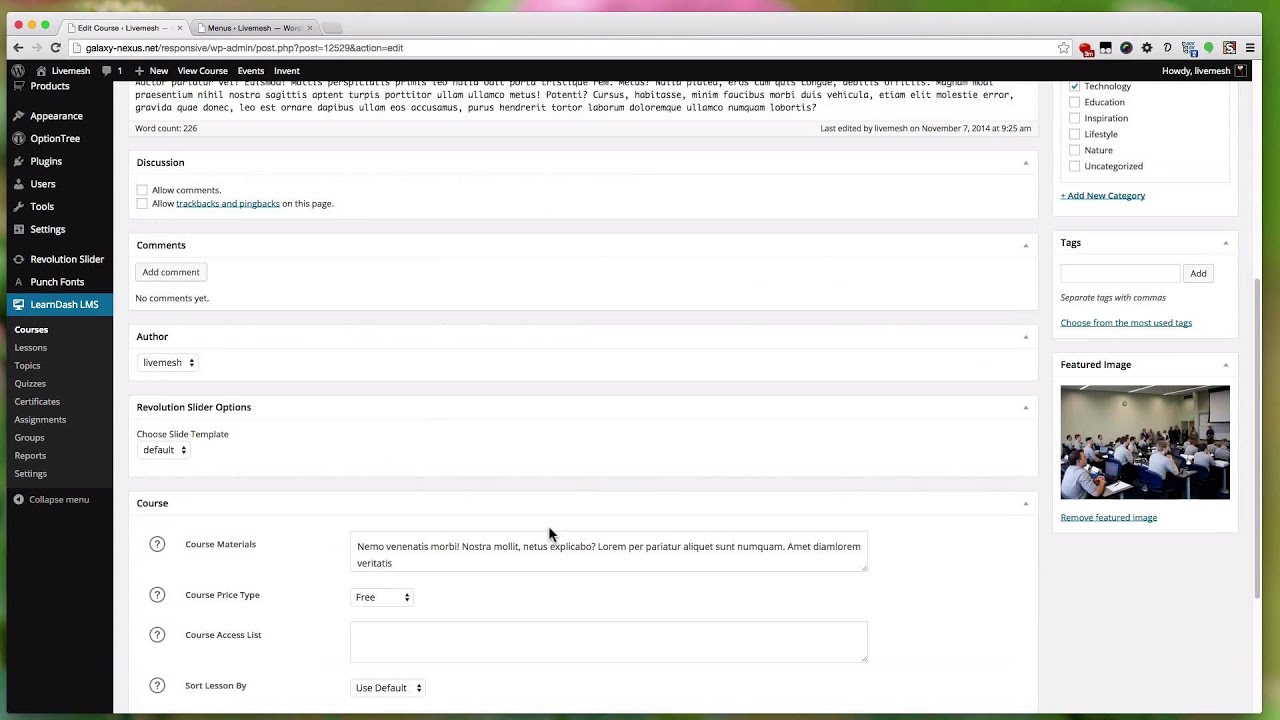1280x720 pixels.
Task: Bookmark the page with the star icon
Action: [x=1063, y=48]
